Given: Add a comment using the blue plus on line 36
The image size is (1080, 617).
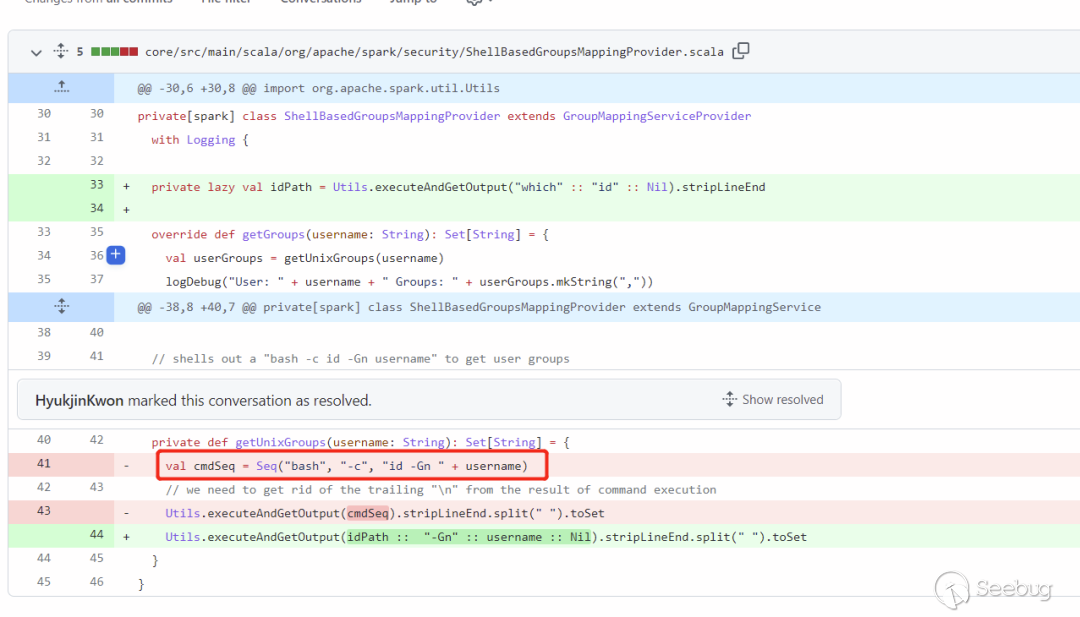Looking at the screenshot, I should [x=116, y=255].
